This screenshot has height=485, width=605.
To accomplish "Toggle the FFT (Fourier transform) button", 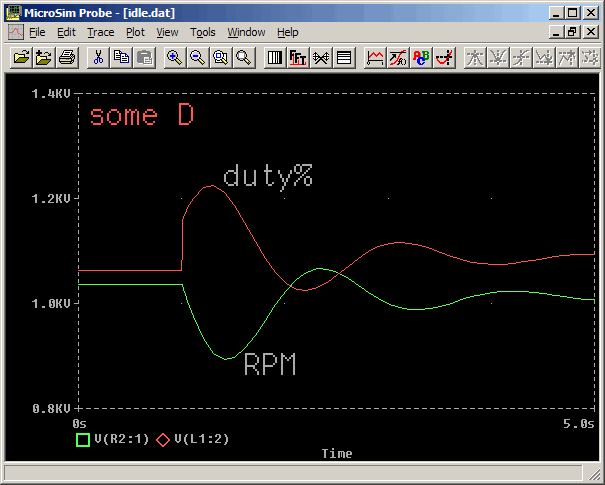I will [298, 57].
